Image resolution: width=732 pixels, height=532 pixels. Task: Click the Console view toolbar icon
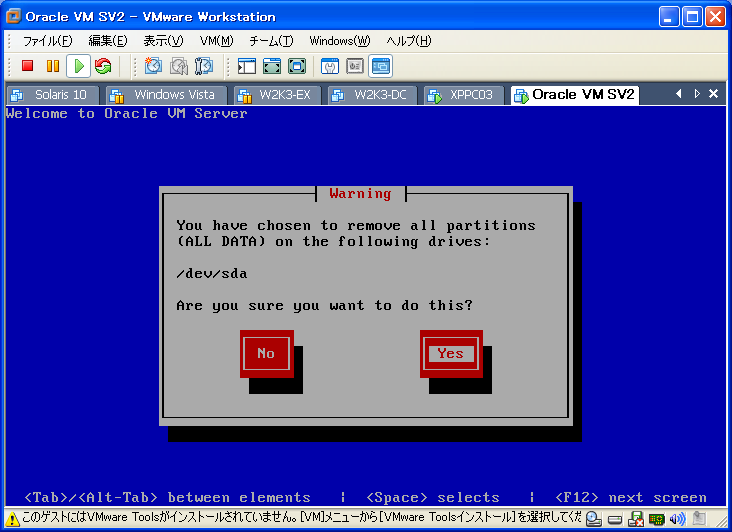[x=380, y=66]
